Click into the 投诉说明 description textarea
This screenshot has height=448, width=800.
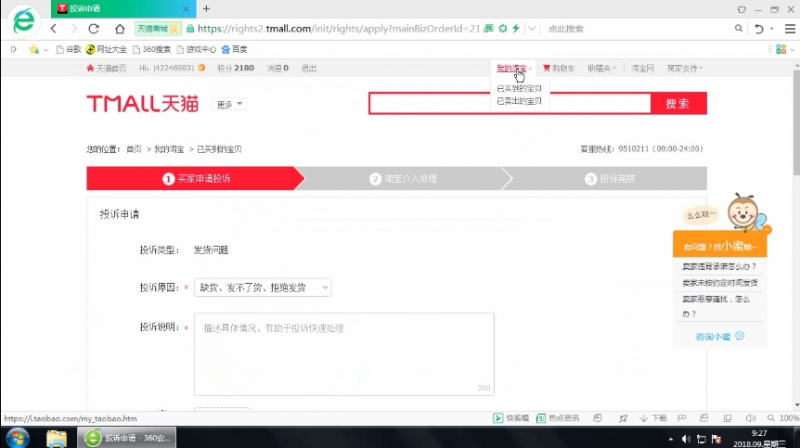click(x=344, y=354)
